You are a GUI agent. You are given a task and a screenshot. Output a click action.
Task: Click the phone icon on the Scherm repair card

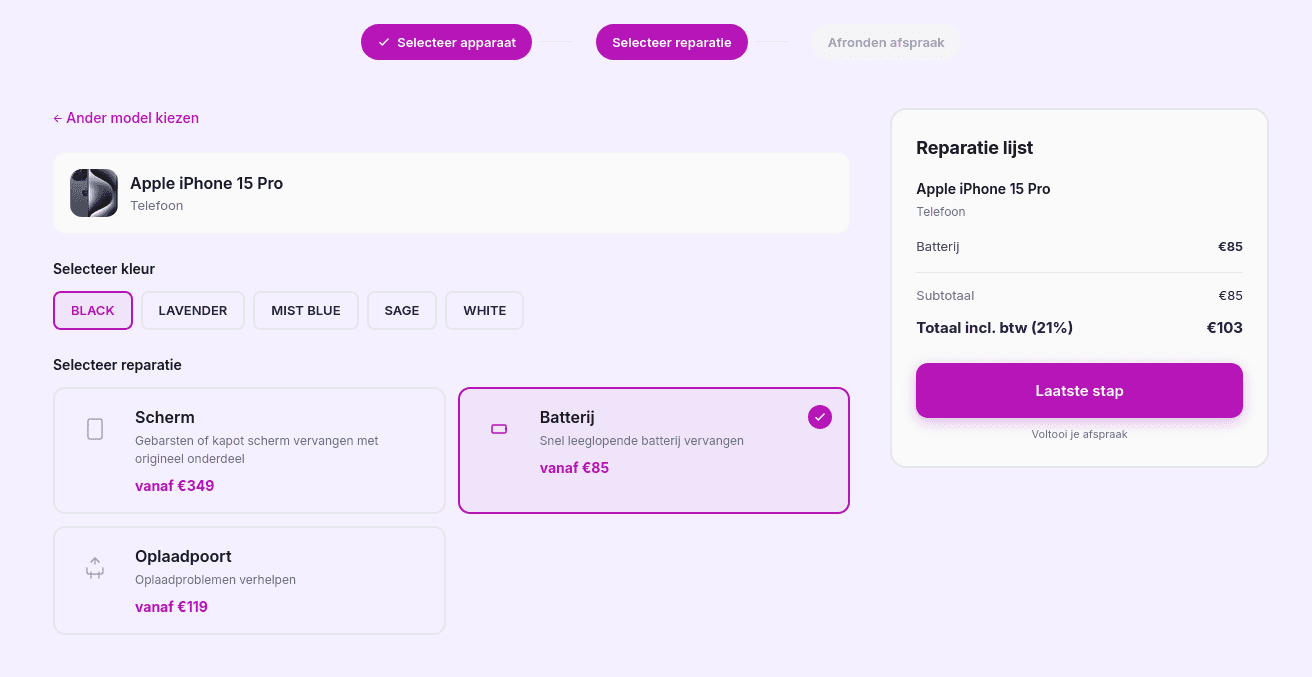click(94, 428)
